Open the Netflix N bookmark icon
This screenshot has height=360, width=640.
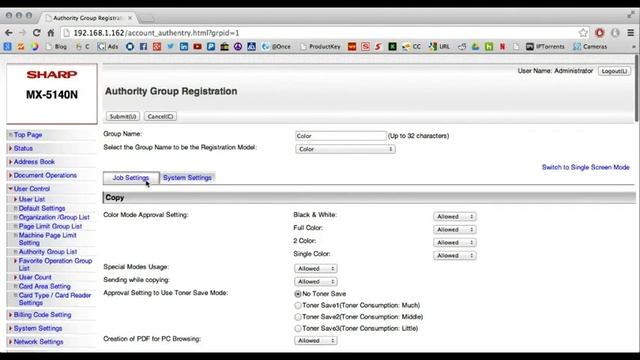coord(502,47)
